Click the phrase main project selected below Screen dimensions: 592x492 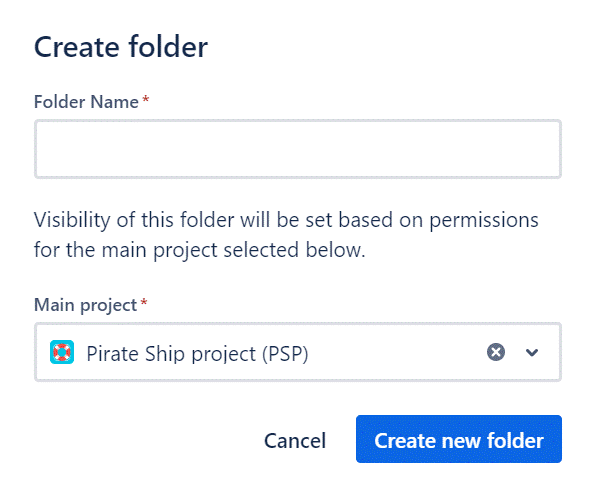pyautogui.click(x=234, y=250)
